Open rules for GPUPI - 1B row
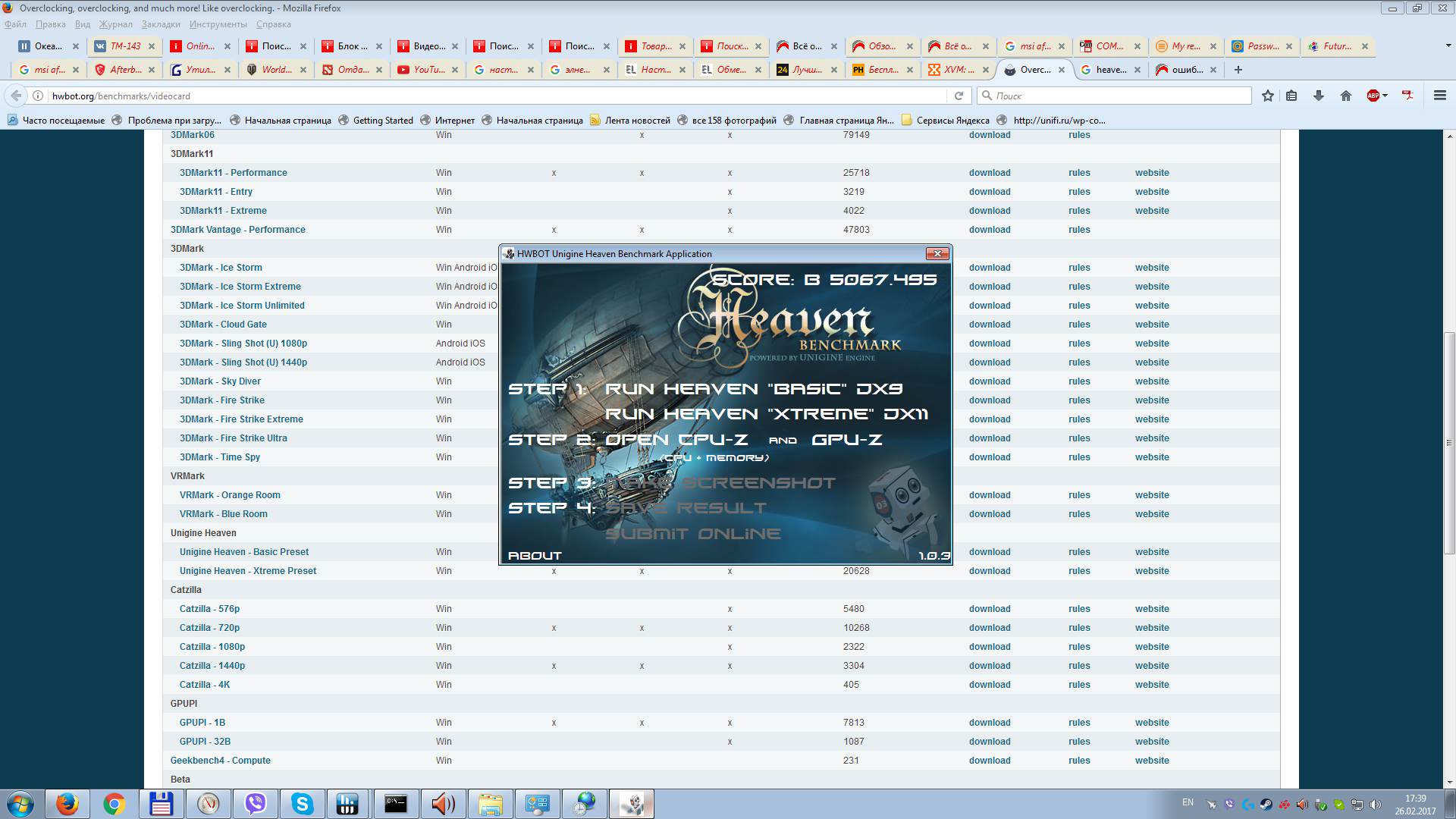The height and width of the screenshot is (819, 1456). pos(1079,723)
